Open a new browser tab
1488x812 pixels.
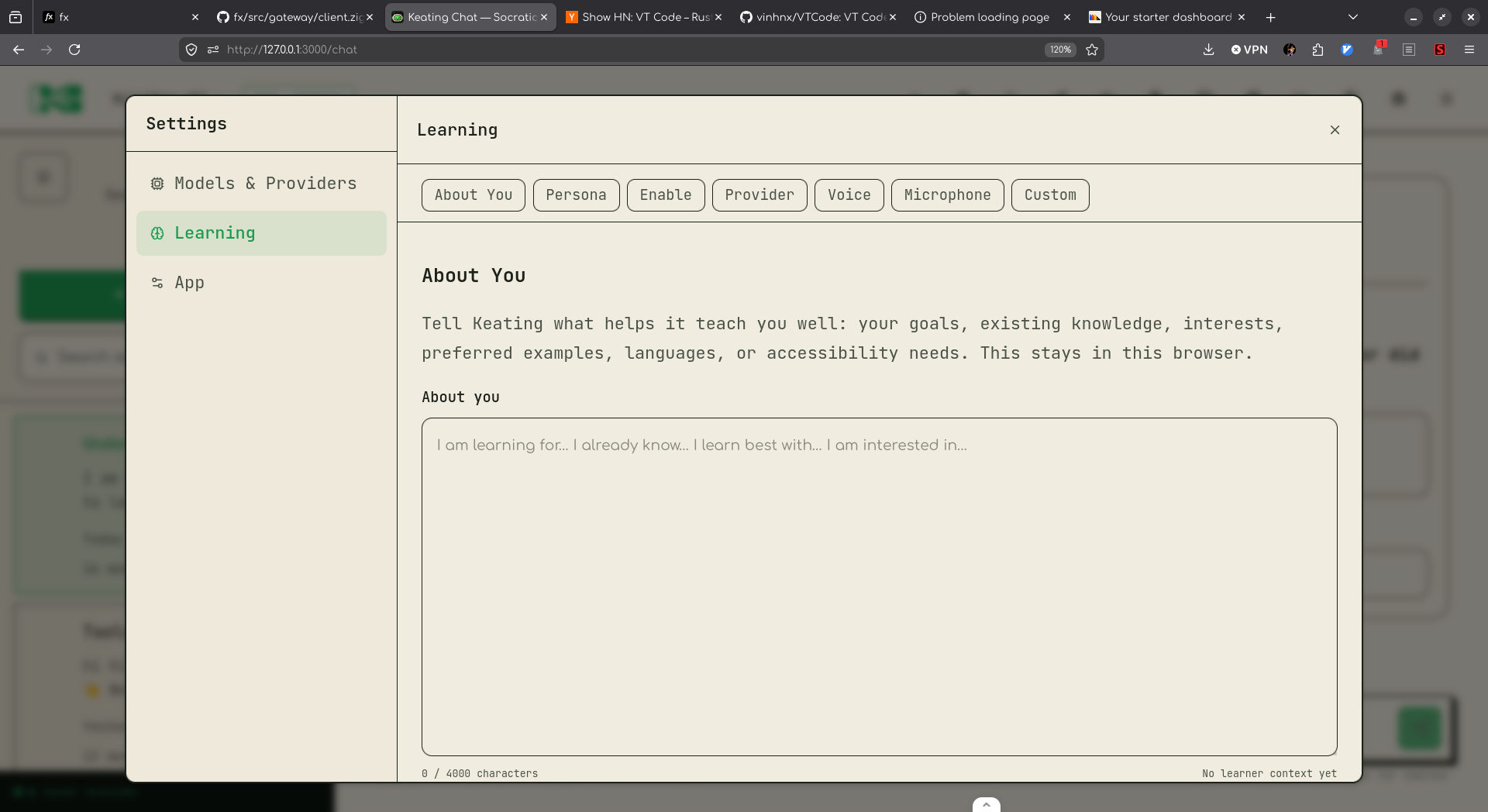click(1270, 17)
